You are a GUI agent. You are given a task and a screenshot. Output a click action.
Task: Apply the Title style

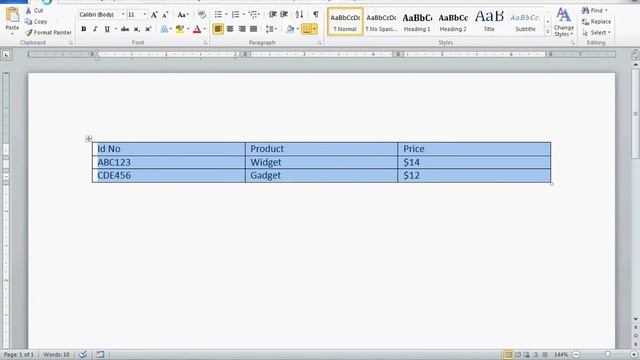click(489, 22)
